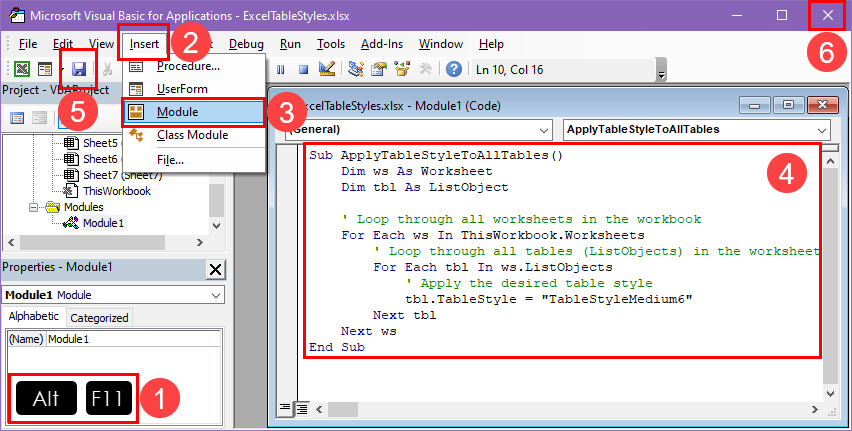Open the blue Help question mark icon
Viewport: 852px width, 431px height.
[454, 69]
